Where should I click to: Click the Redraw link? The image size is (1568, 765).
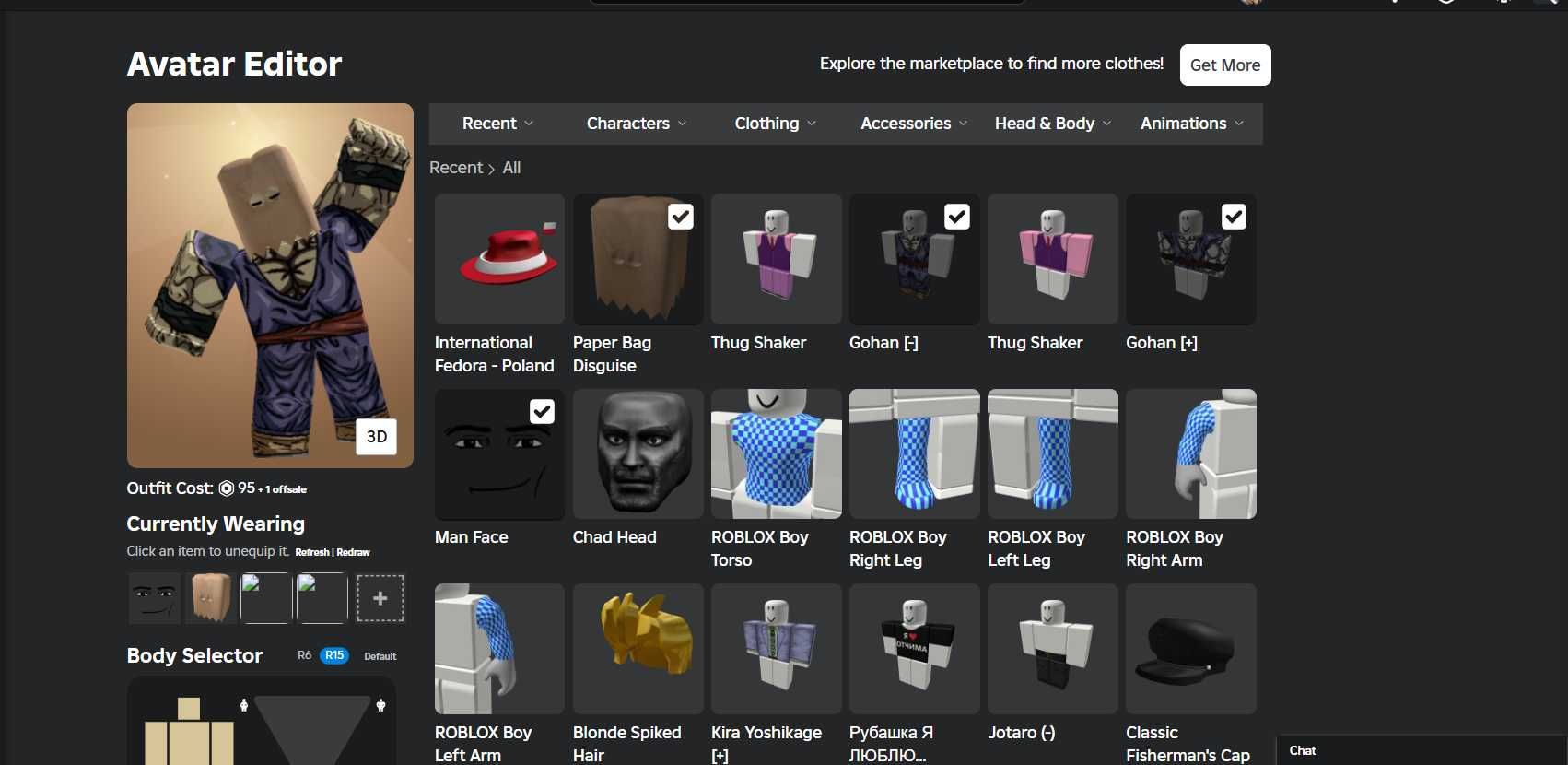[354, 552]
